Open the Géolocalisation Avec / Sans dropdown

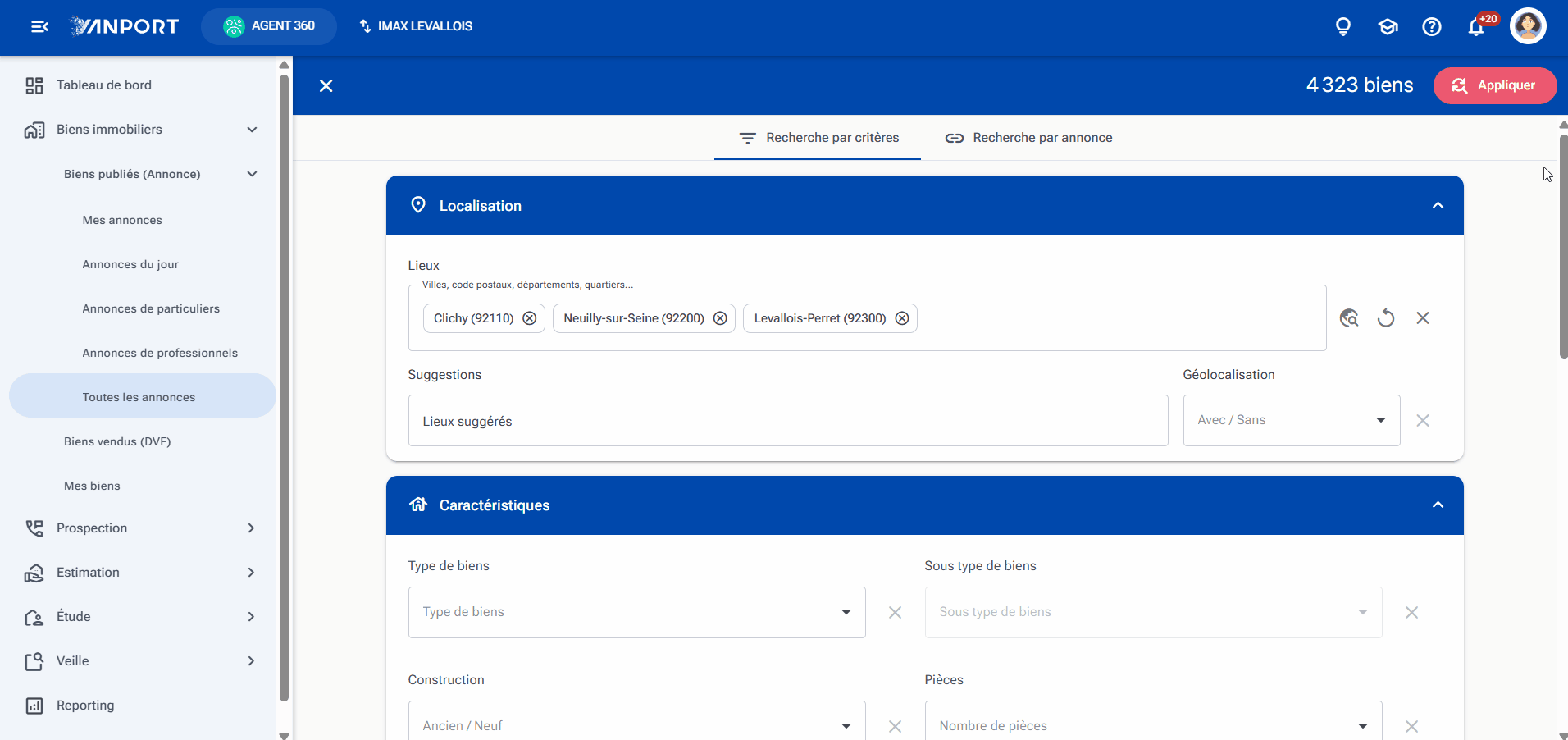pos(1292,420)
